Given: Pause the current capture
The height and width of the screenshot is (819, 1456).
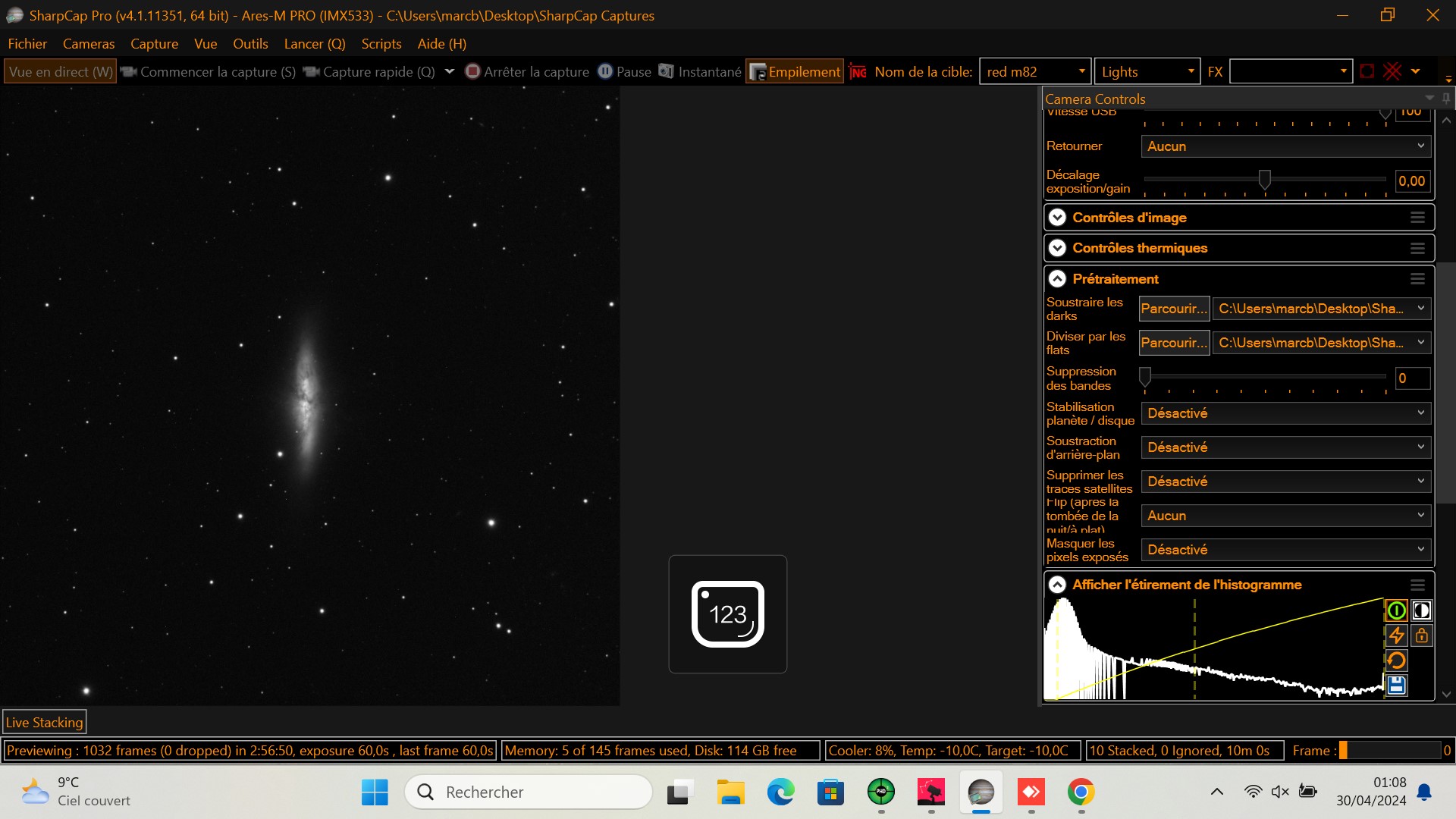Looking at the screenshot, I should click(x=625, y=71).
